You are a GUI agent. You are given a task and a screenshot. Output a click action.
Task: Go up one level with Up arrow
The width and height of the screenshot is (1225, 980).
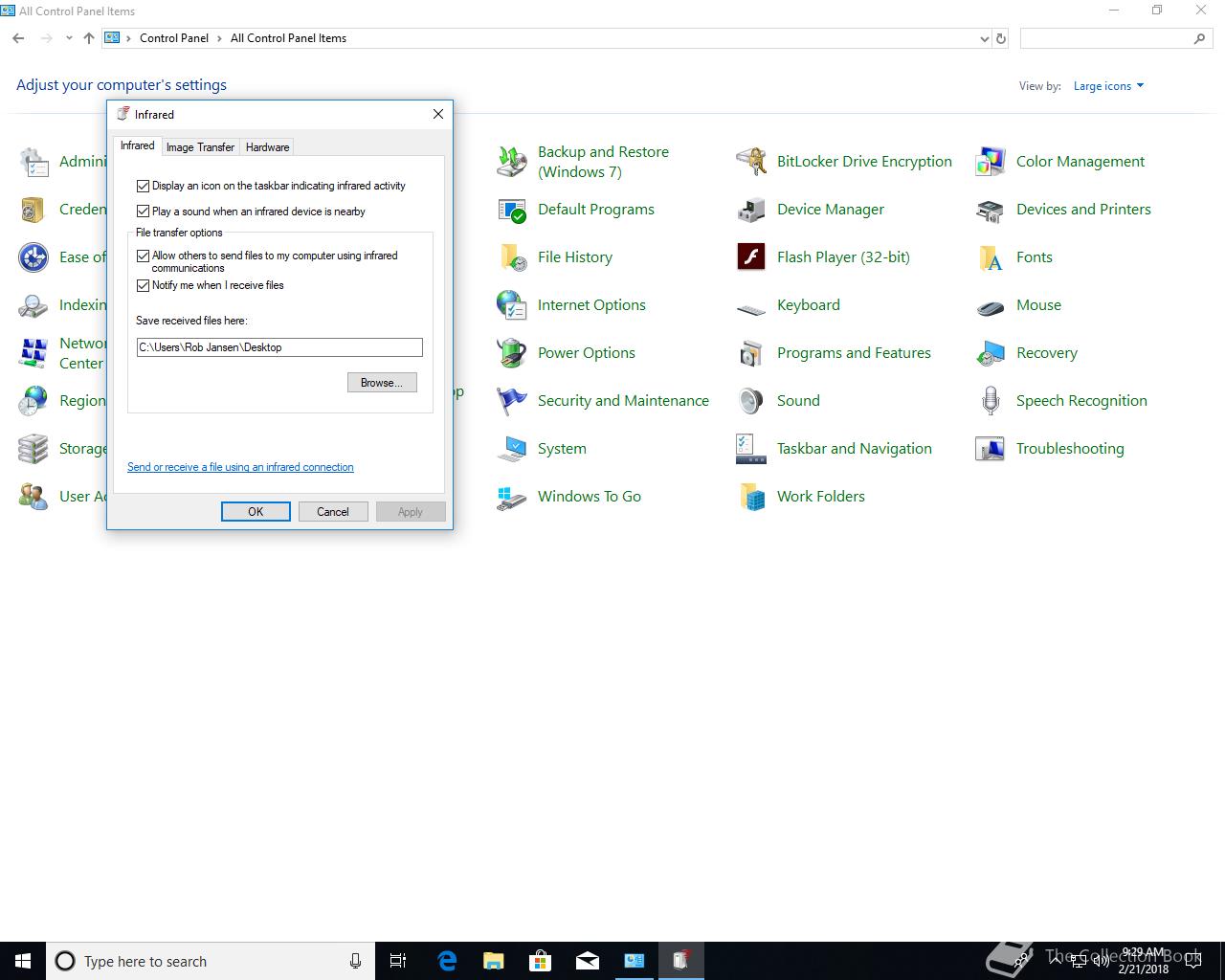pyautogui.click(x=89, y=38)
